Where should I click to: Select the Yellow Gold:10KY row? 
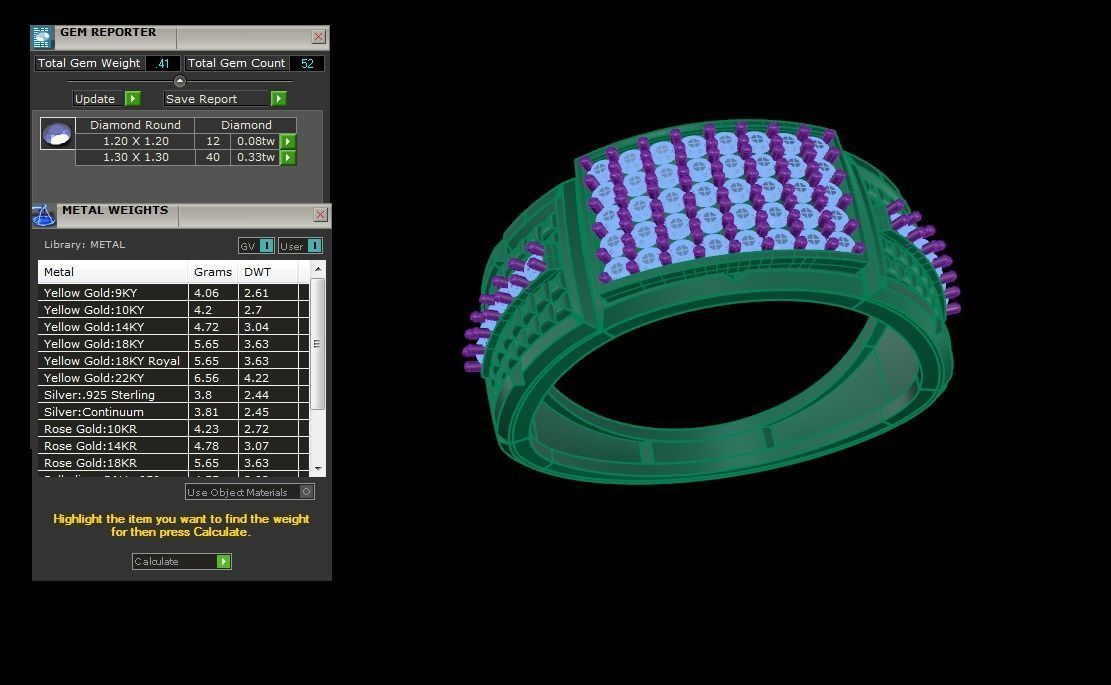[174, 310]
